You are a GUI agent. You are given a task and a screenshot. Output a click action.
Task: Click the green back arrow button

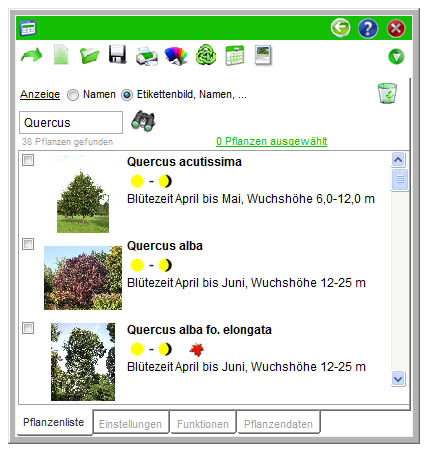340,28
